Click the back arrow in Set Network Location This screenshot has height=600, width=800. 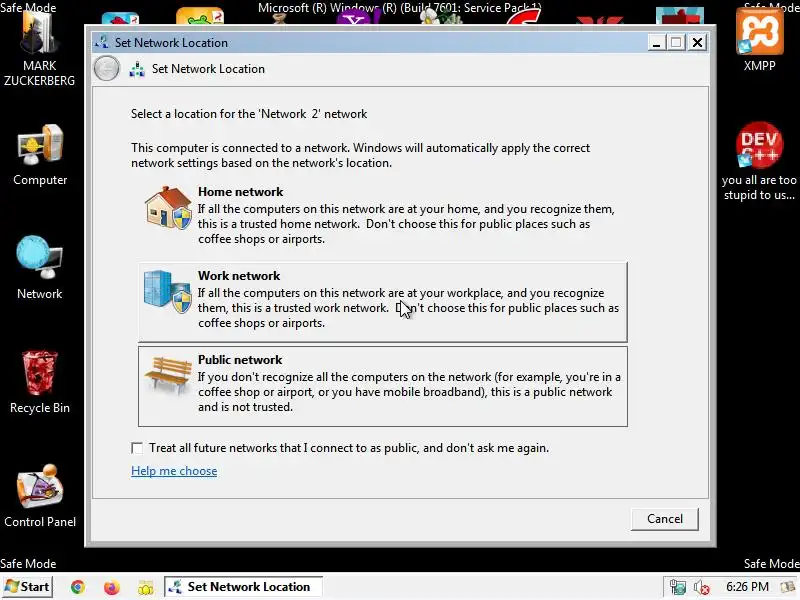(107, 69)
